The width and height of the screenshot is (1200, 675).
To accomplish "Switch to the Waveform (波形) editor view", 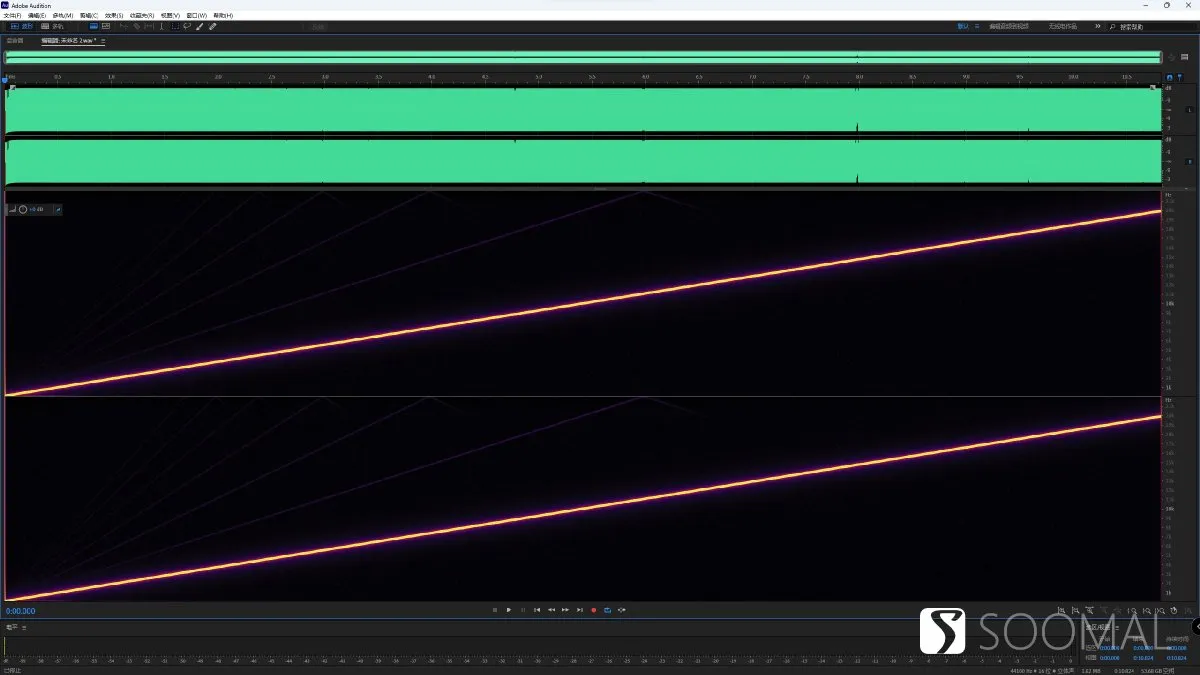I will pos(21,26).
